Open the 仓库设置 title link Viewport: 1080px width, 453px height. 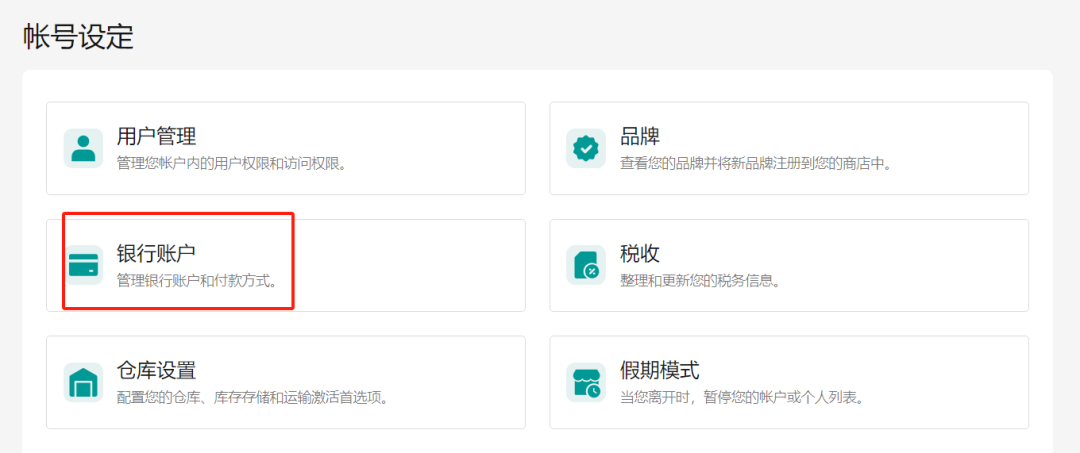point(156,370)
